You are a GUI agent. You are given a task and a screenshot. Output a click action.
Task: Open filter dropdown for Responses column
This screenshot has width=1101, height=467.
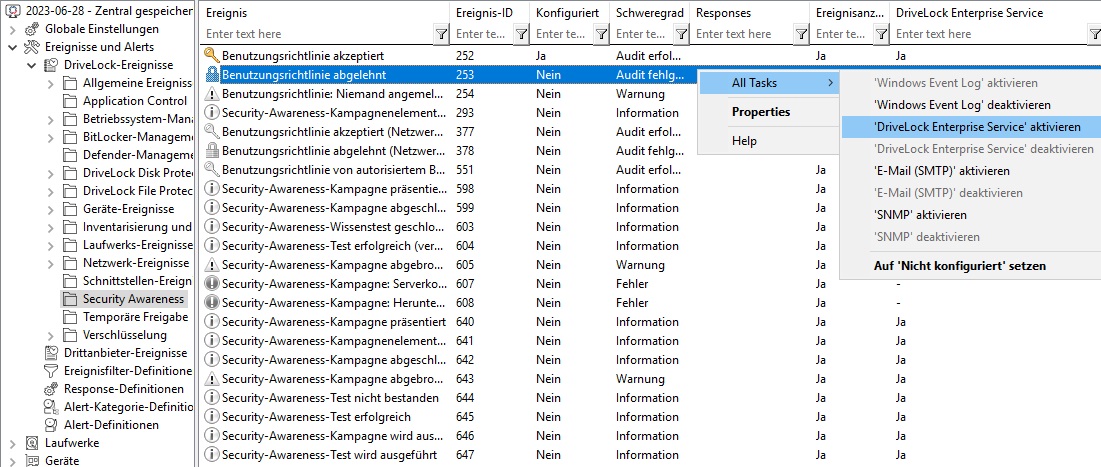tap(801, 34)
